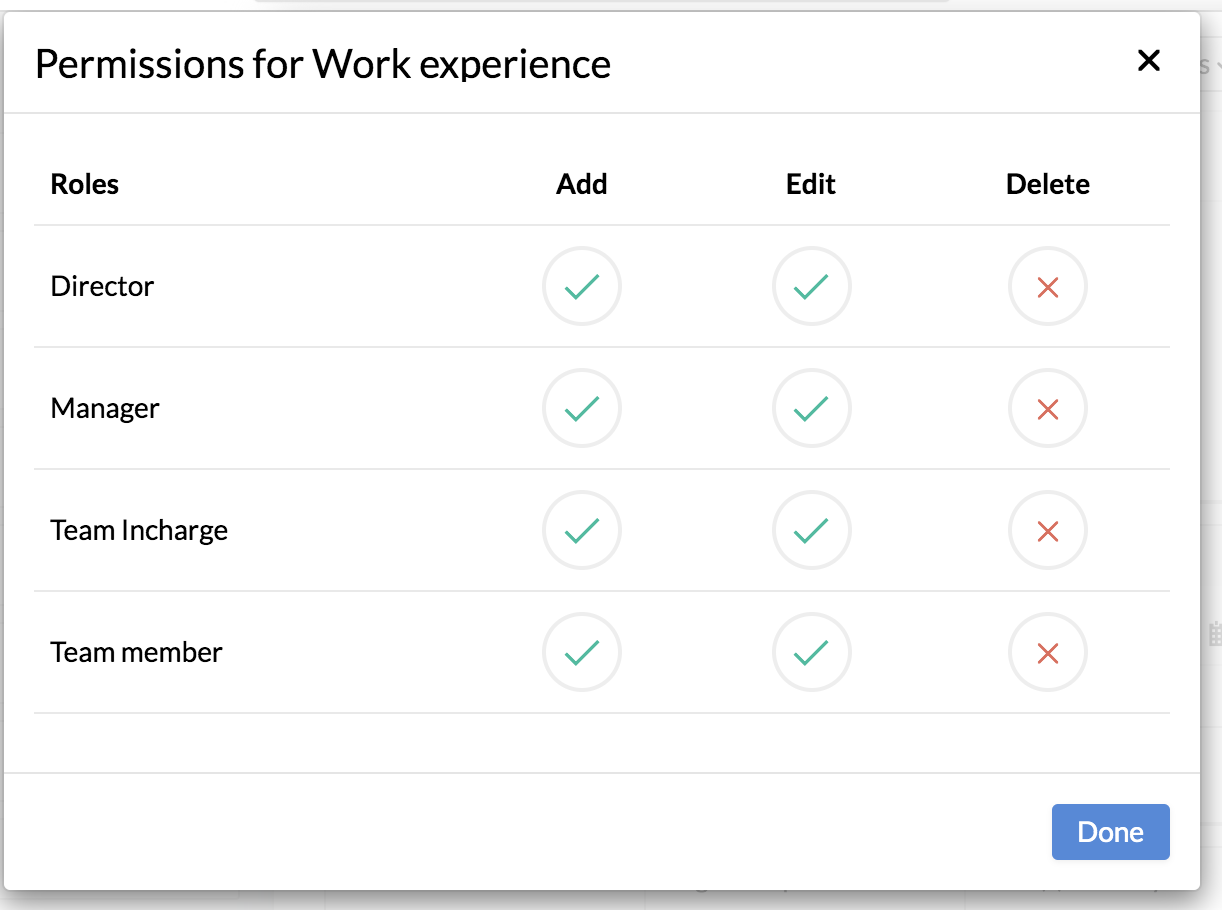This screenshot has height=910, width=1222.
Task: Toggle Add permission for Team Incharge
Action: (582, 530)
